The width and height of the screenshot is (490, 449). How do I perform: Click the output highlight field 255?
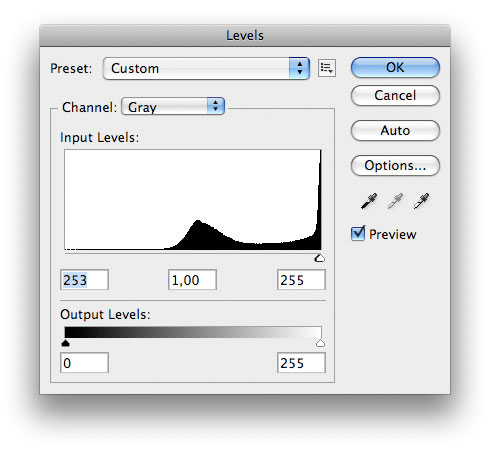301,363
